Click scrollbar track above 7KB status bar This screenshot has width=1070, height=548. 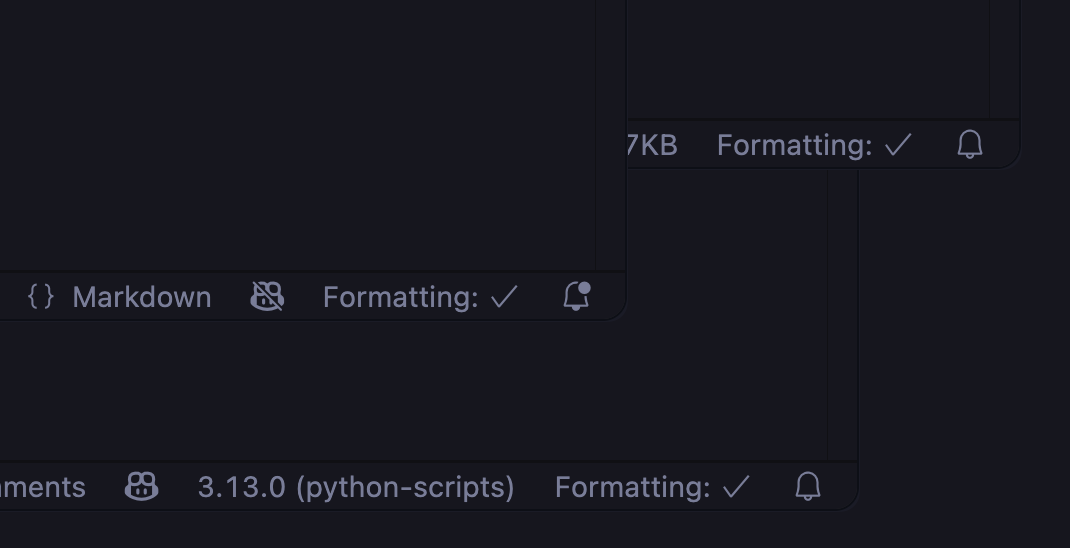(1004, 60)
